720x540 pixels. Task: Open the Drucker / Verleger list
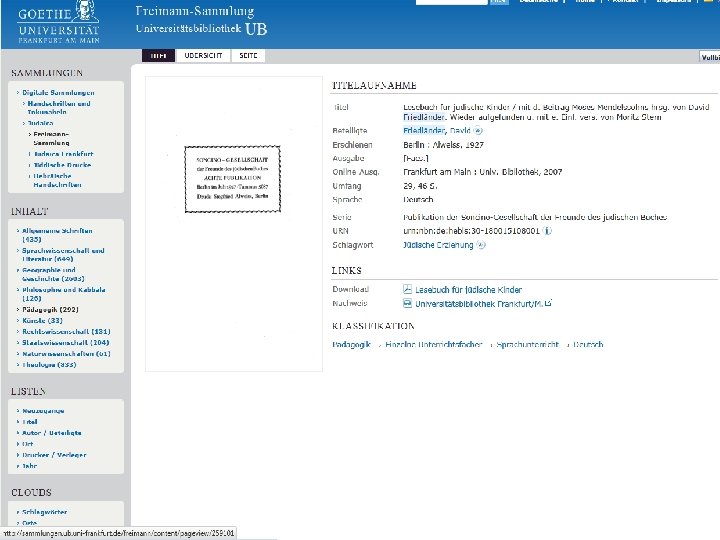point(54,455)
